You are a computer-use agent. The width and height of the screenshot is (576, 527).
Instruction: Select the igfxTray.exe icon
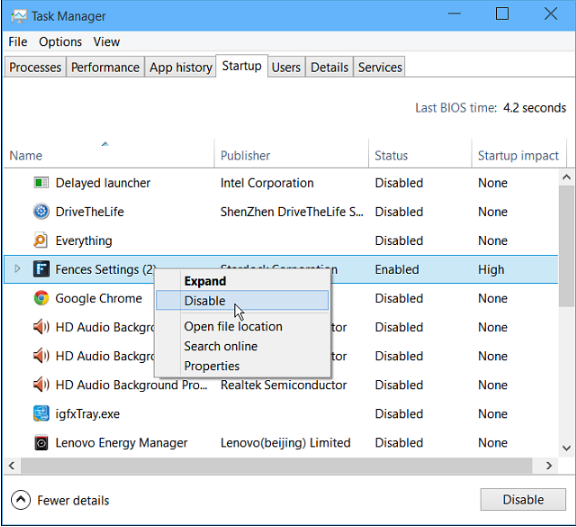(x=41, y=414)
